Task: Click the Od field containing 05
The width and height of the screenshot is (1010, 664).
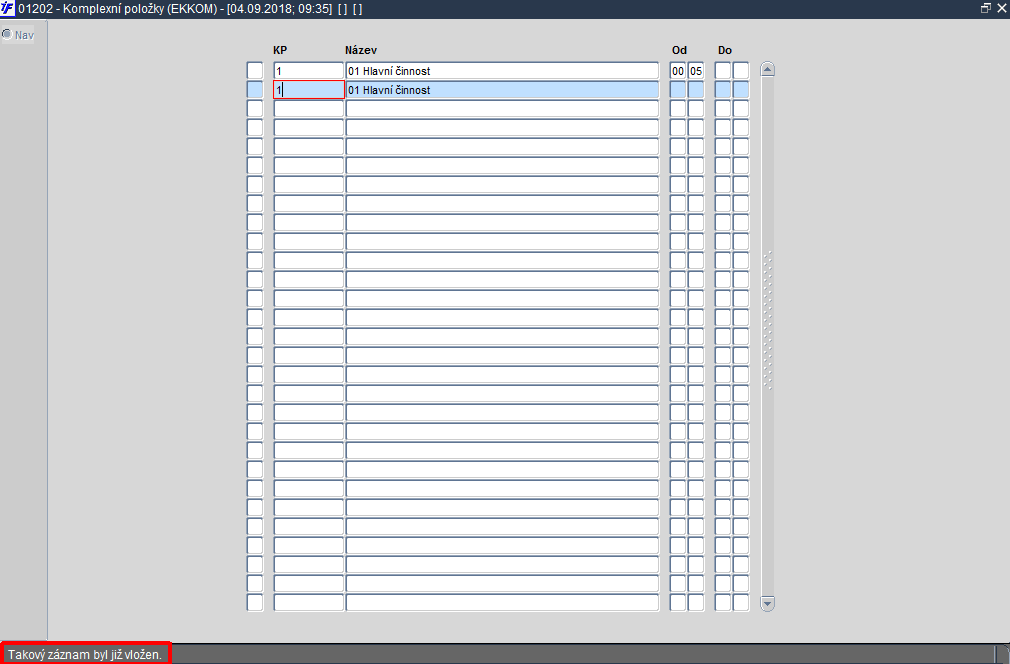Action: click(x=696, y=71)
